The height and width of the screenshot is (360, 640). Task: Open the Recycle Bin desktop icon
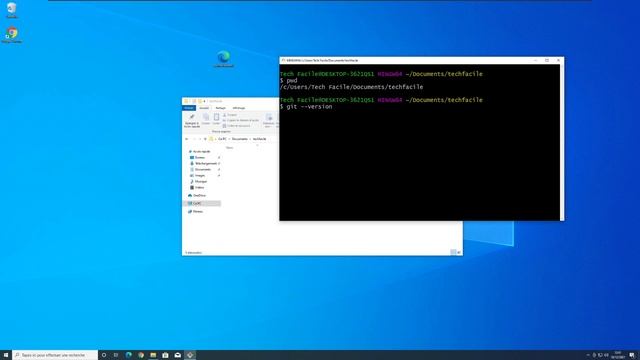point(11,10)
